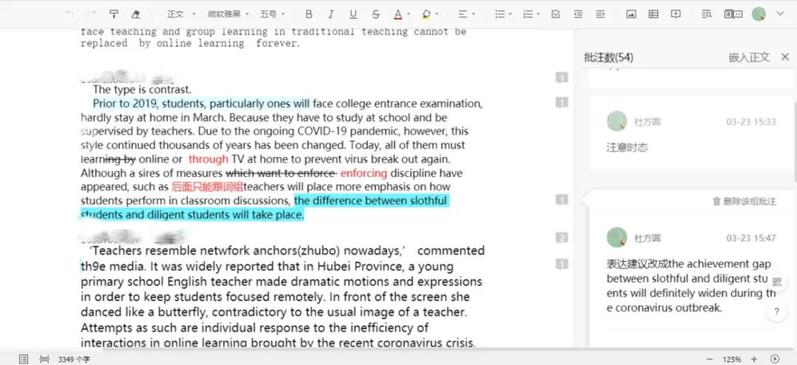Open the find and replace icon

pyautogui.click(x=706, y=14)
